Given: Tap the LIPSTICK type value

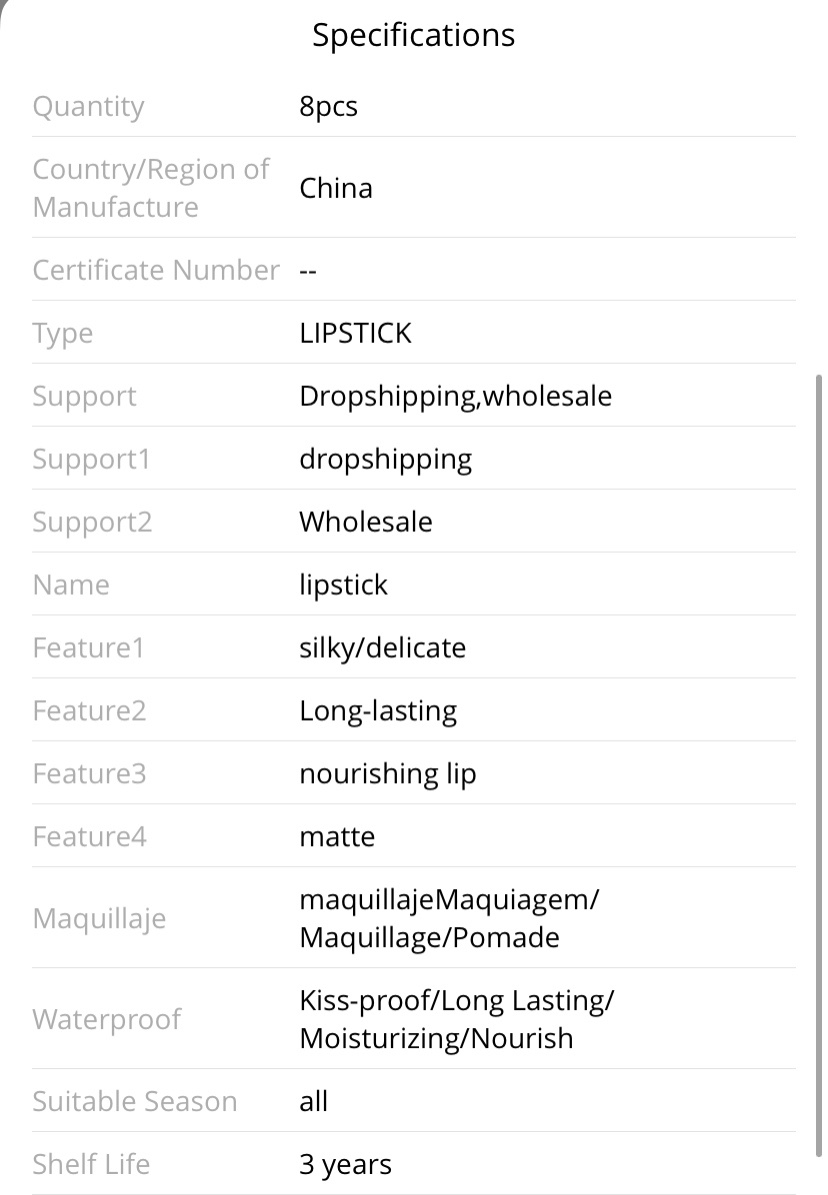Looking at the screenshot, I should click(355, 333).
